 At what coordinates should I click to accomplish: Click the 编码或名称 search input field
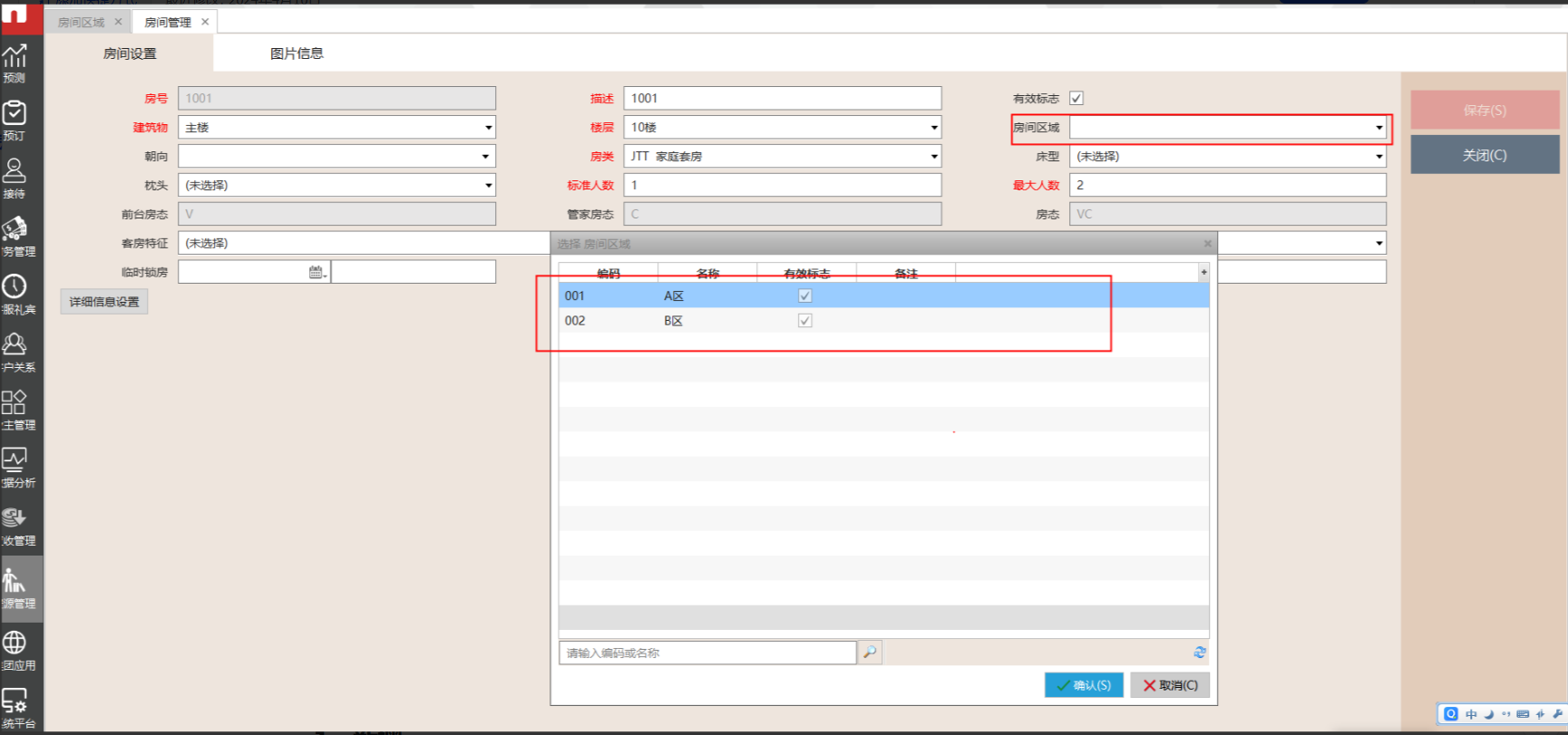707,653
